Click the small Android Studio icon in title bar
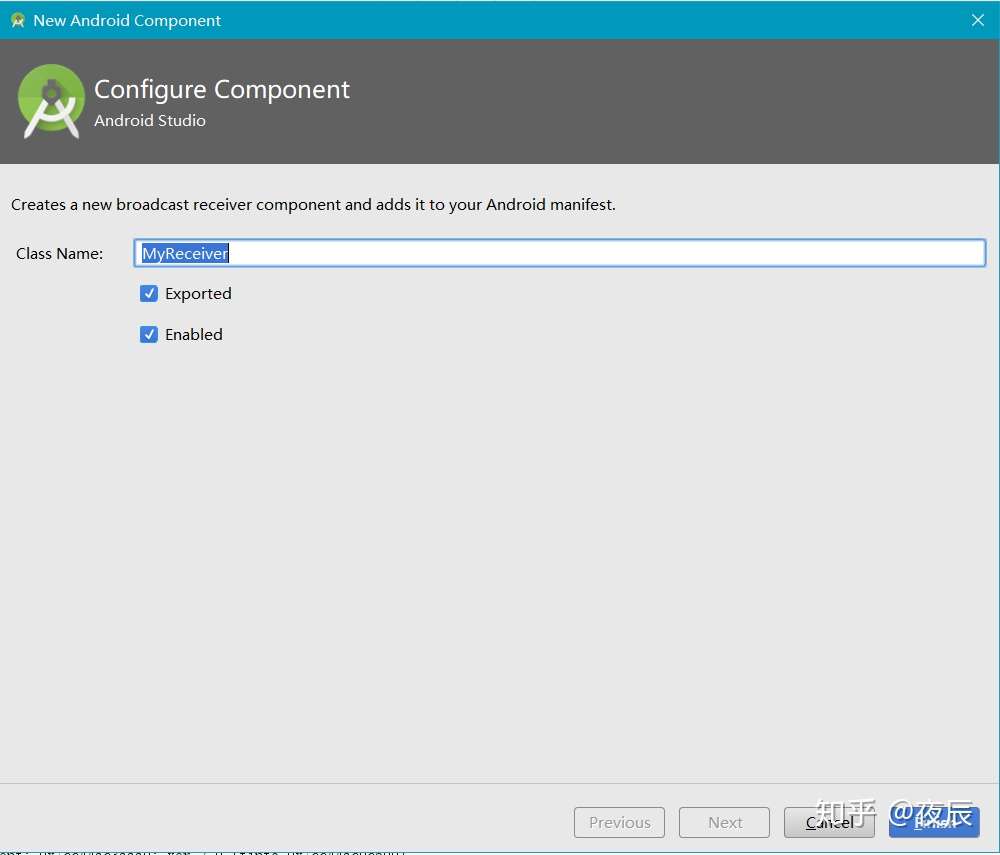This screenshot has height=855, width=1000. pyautogui.click(x=18, y=20)
